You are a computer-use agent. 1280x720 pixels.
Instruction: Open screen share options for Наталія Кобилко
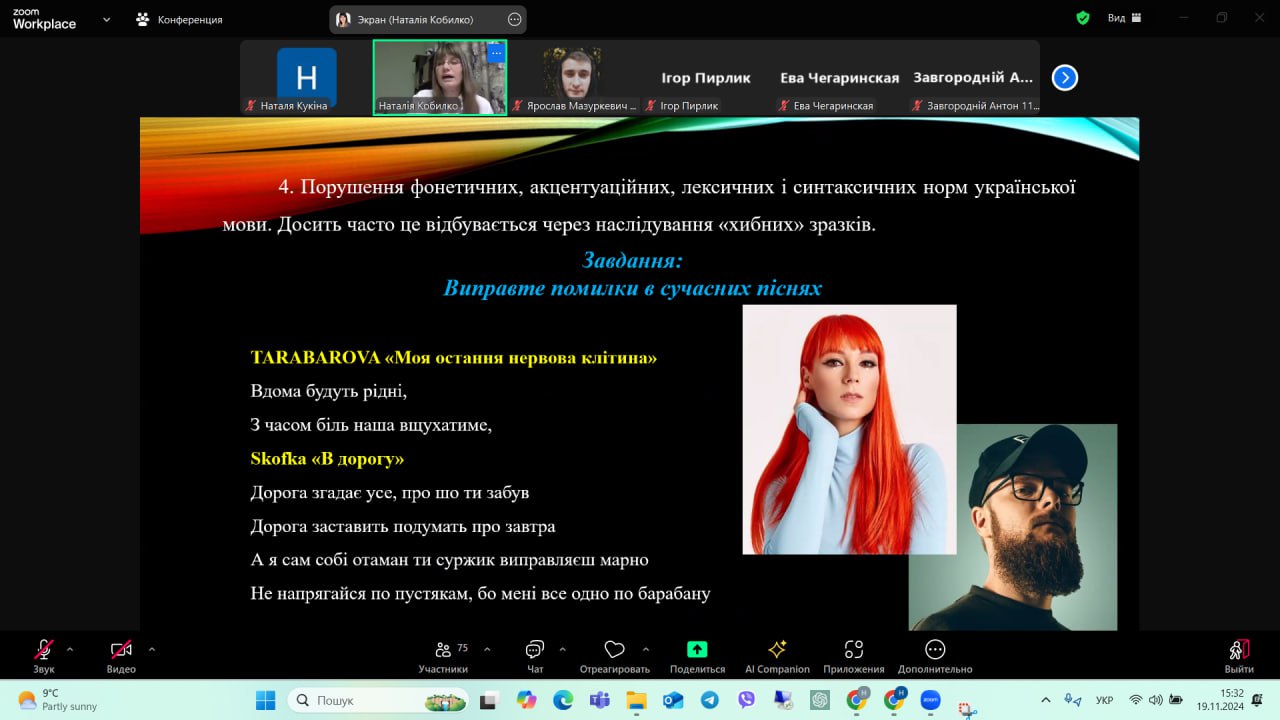515,19
